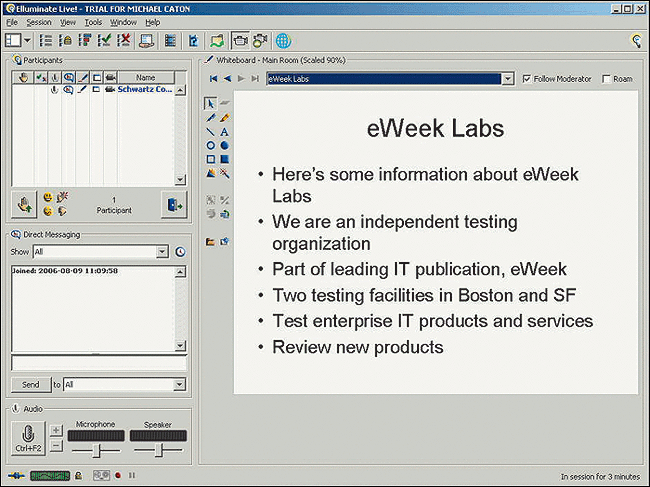Select the laser pointer wand tool

(225, 173)
